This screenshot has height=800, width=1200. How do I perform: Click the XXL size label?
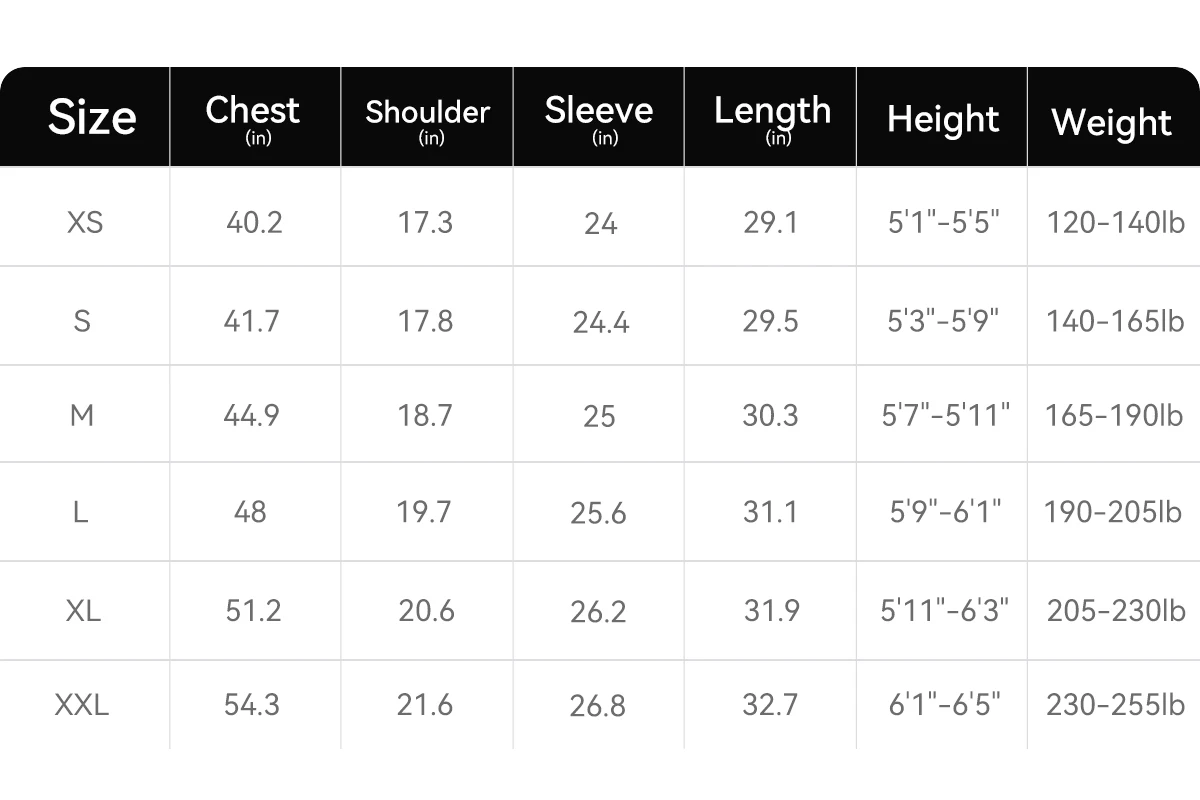[82, 705]
